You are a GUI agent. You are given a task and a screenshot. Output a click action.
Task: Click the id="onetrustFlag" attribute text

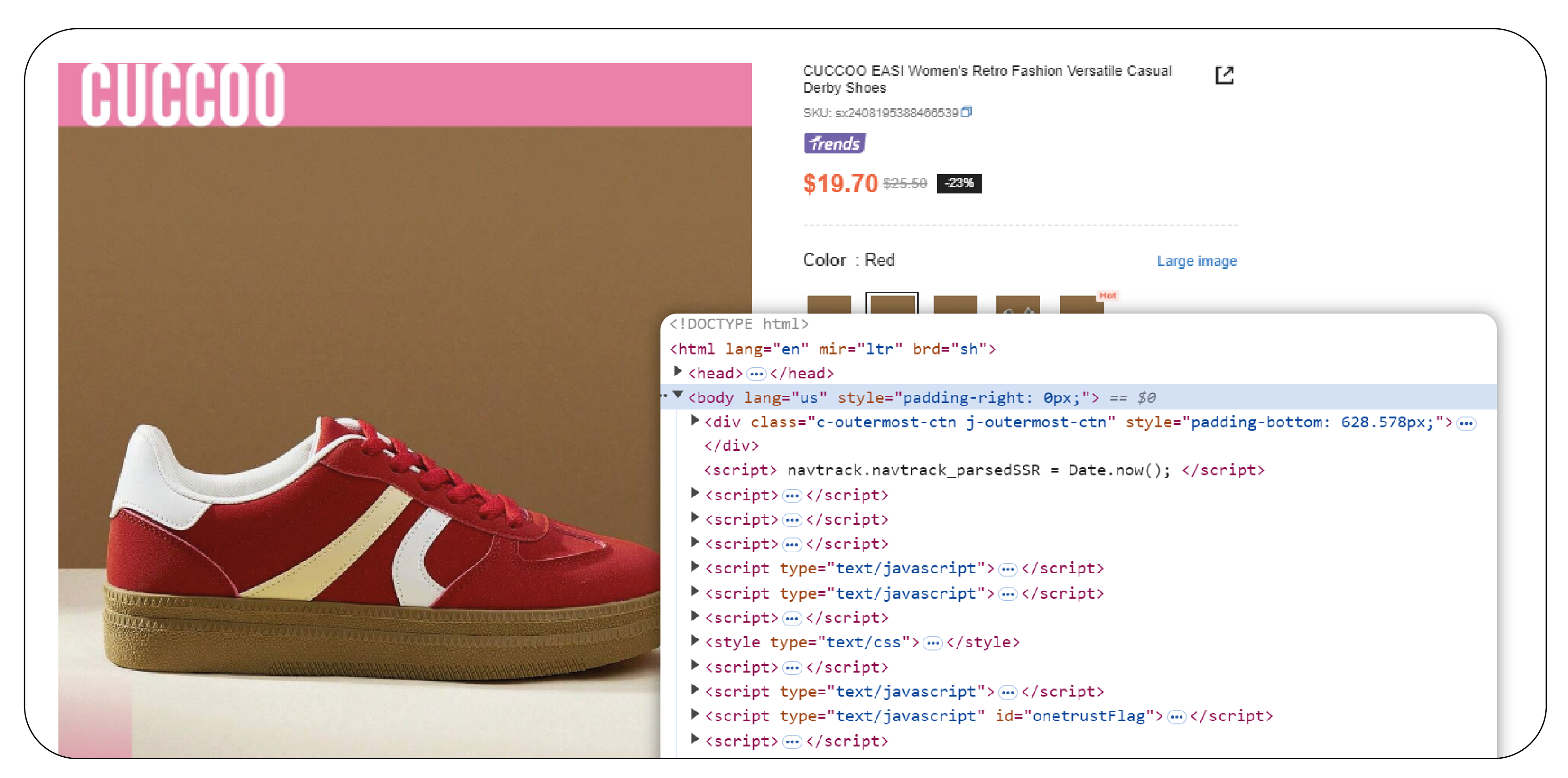[1075, 716]
